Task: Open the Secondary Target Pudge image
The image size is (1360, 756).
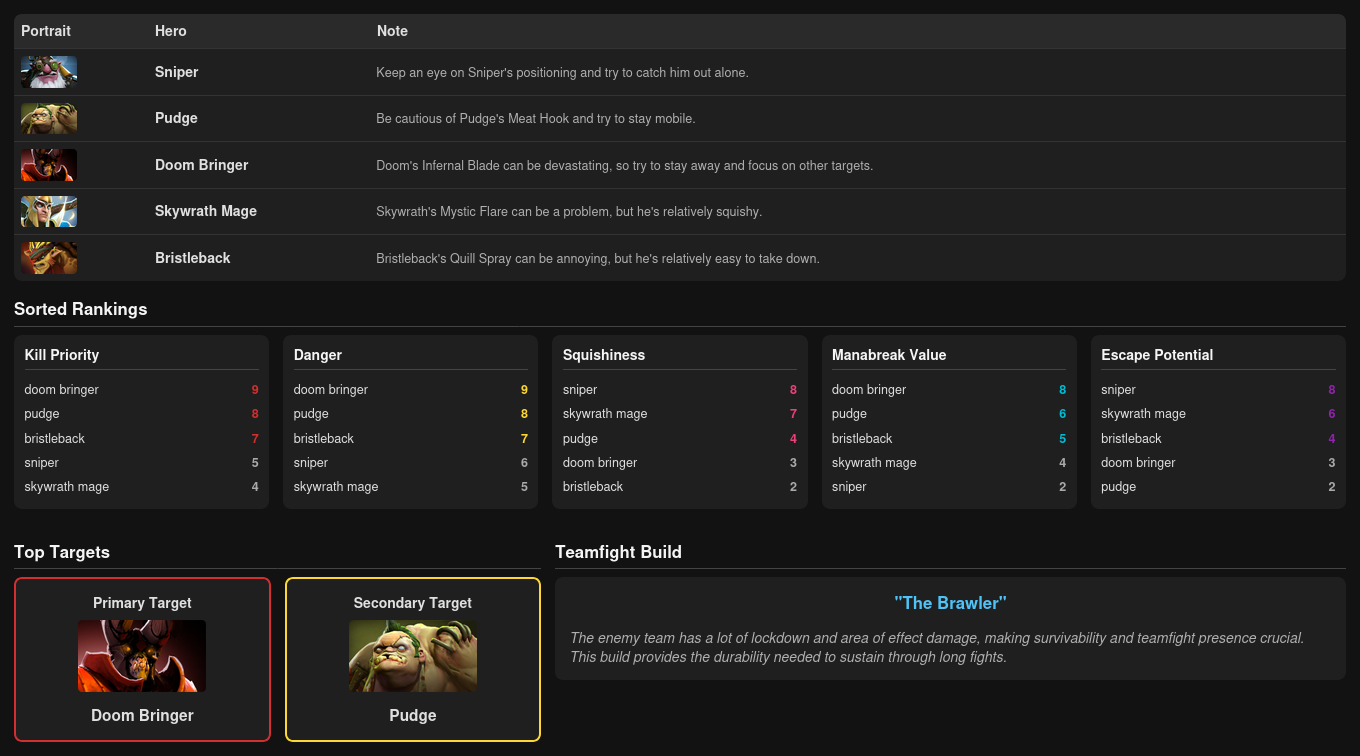Action: (x=413, y=656)
